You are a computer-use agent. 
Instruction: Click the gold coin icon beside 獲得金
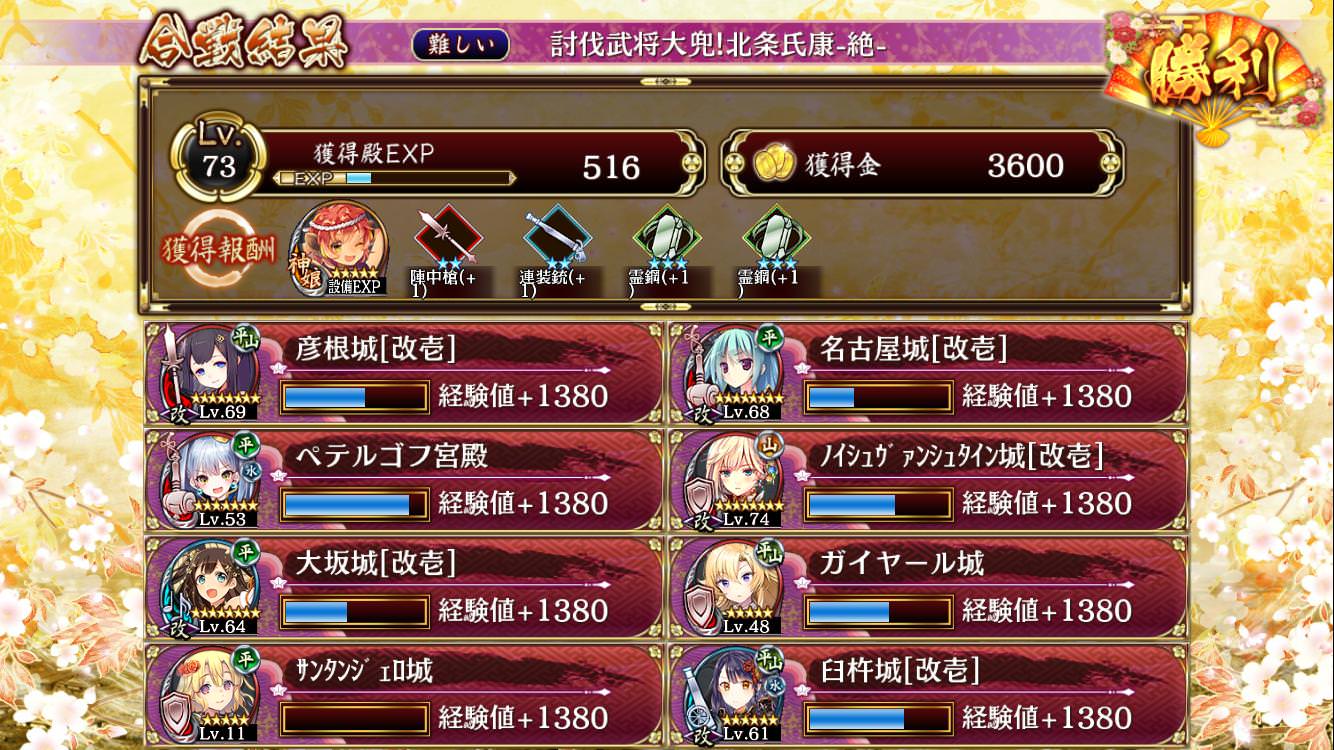(774, 165)
